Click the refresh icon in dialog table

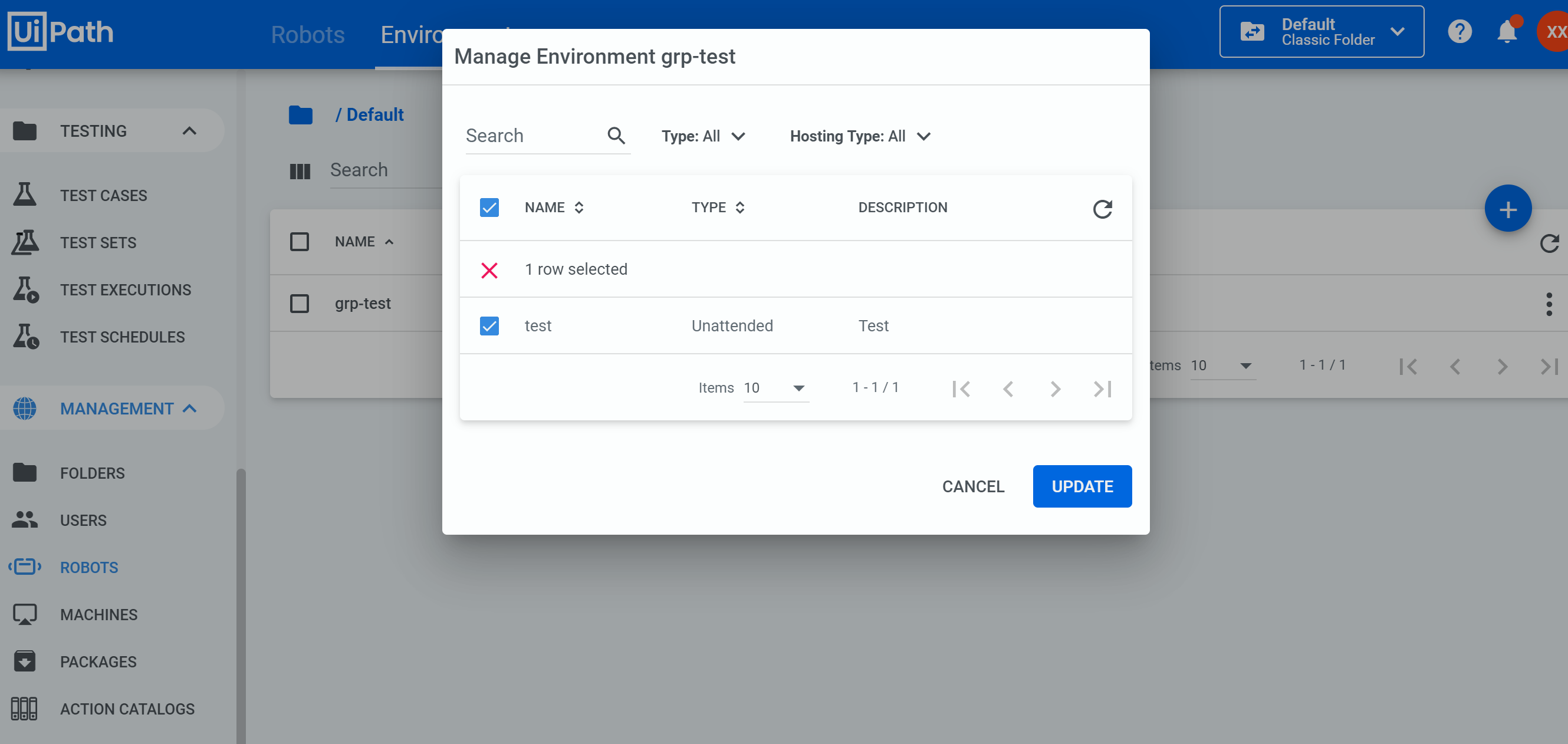pos(1102,209)
